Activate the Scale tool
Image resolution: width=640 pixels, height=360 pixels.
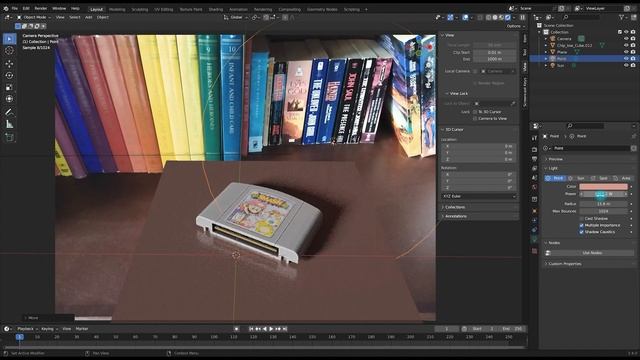pos(9,87)
